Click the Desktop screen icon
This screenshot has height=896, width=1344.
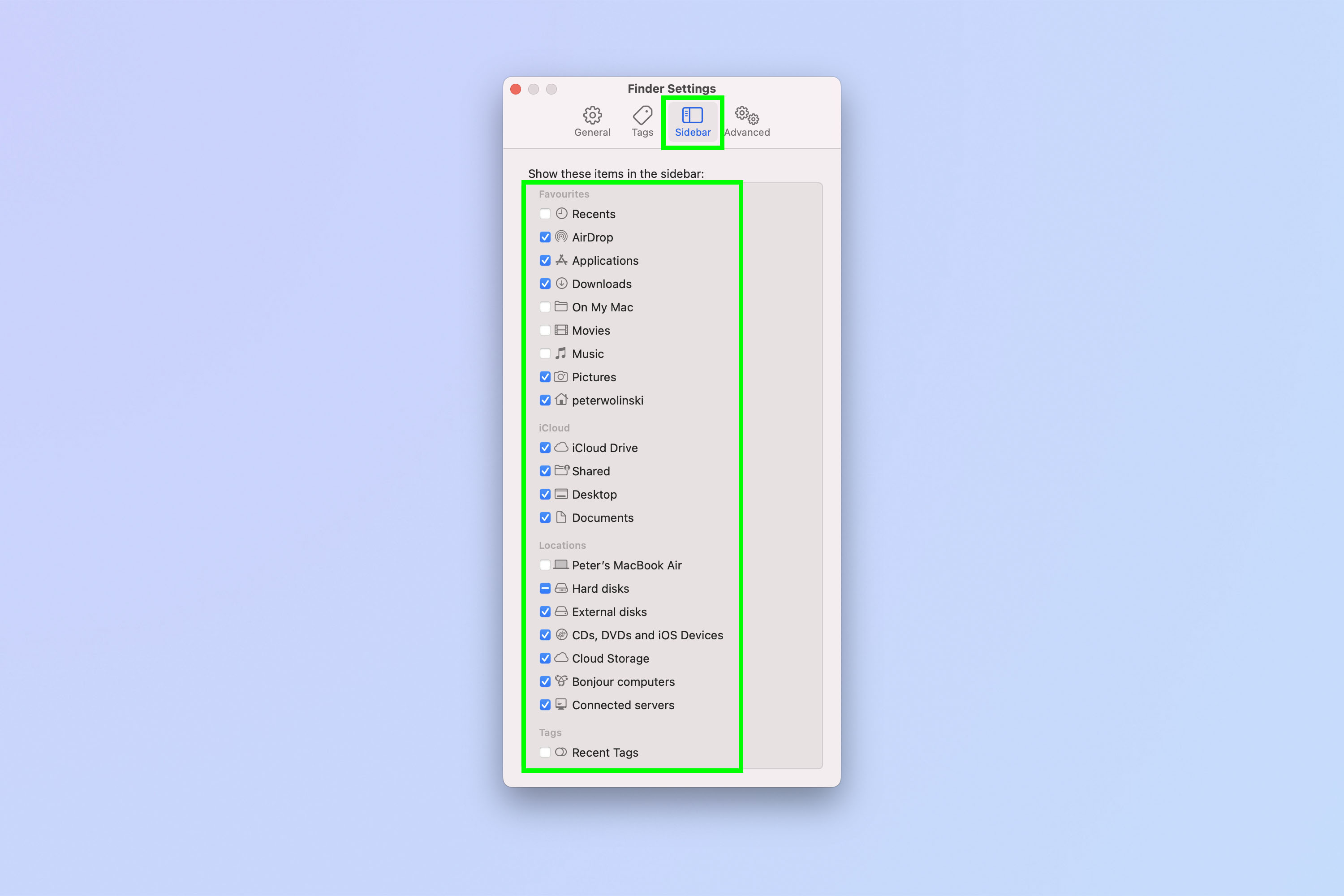tap(561, 494)
